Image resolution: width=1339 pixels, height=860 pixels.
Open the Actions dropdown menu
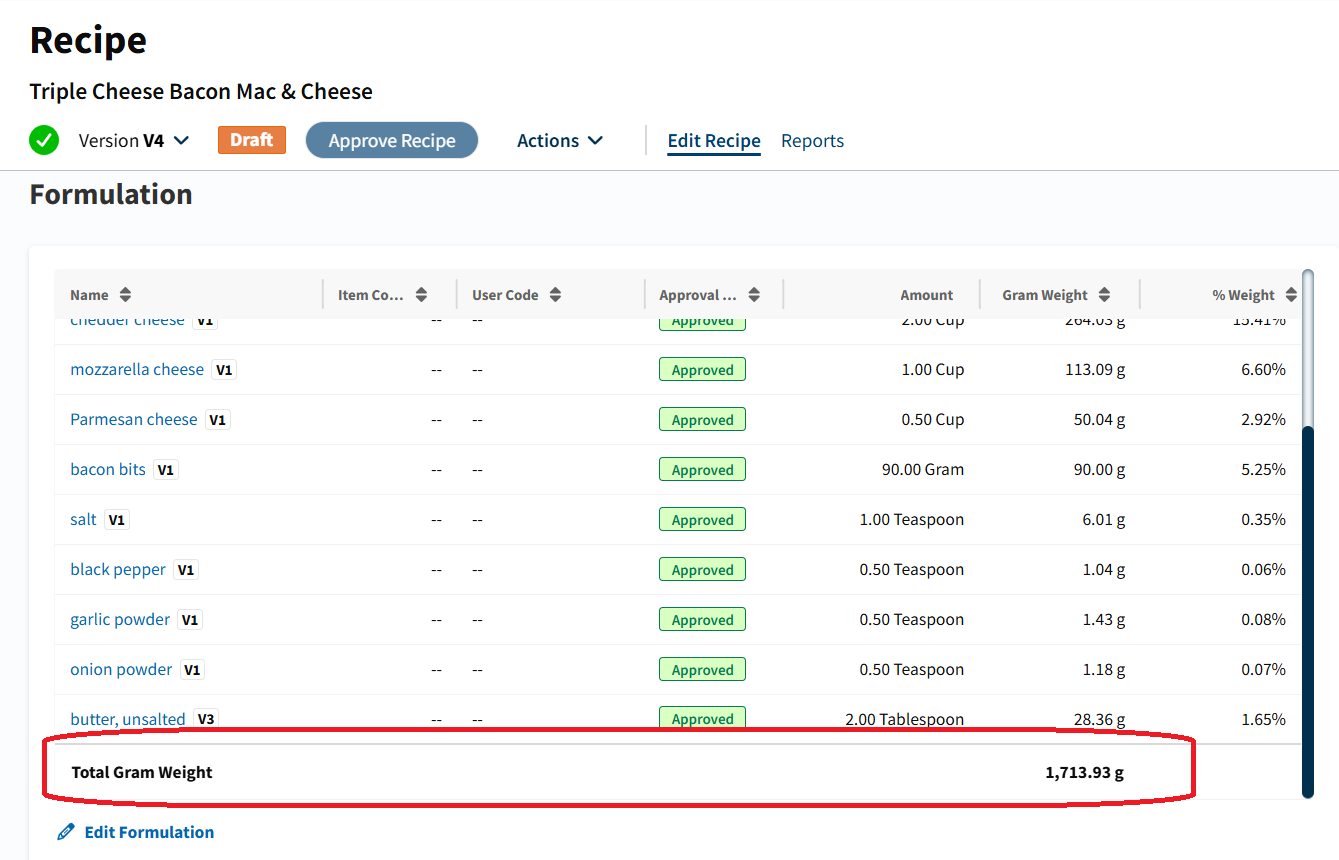tap(560, 141)
